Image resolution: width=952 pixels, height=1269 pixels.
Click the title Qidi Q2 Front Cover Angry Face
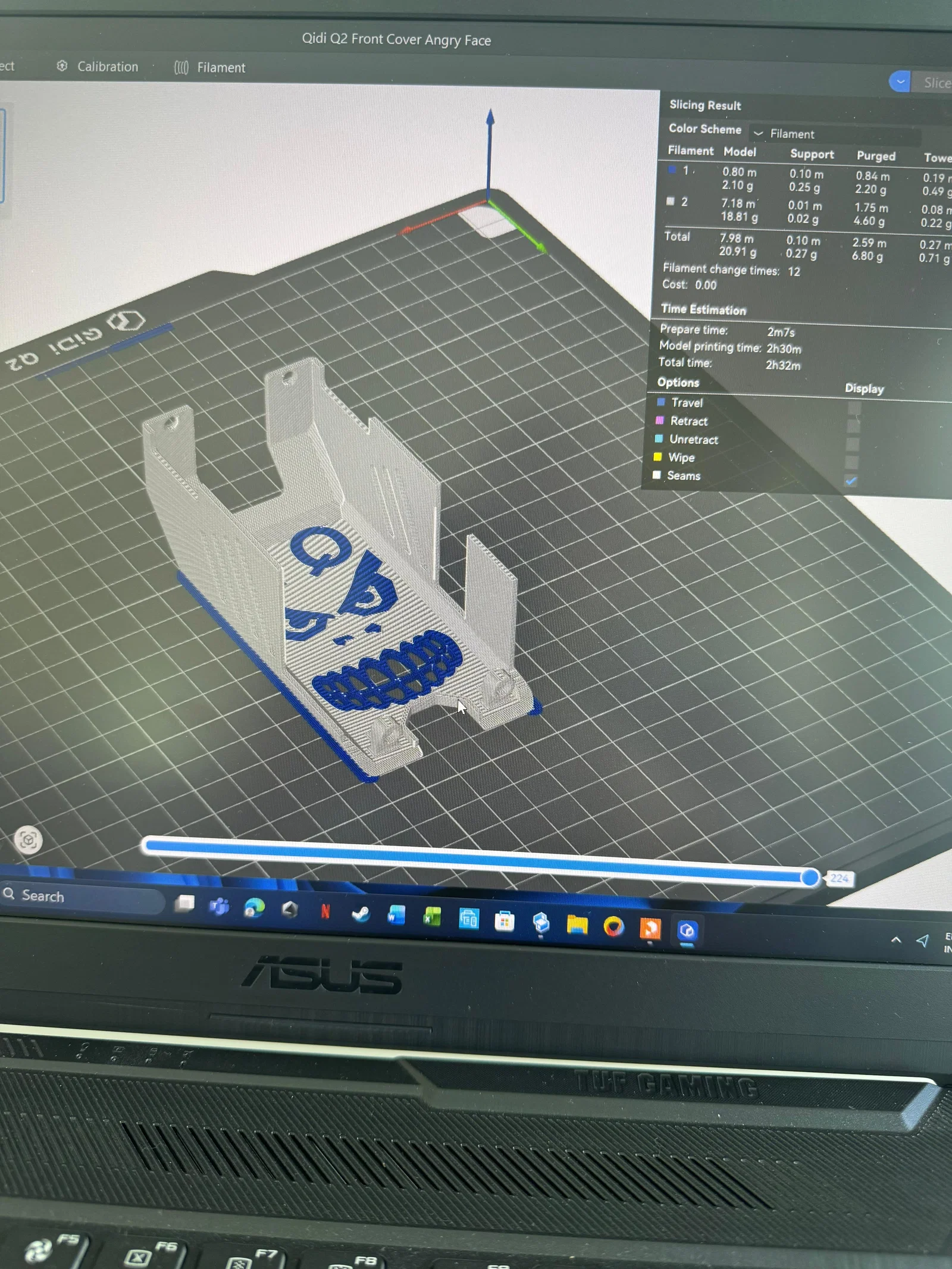point(396,39)
